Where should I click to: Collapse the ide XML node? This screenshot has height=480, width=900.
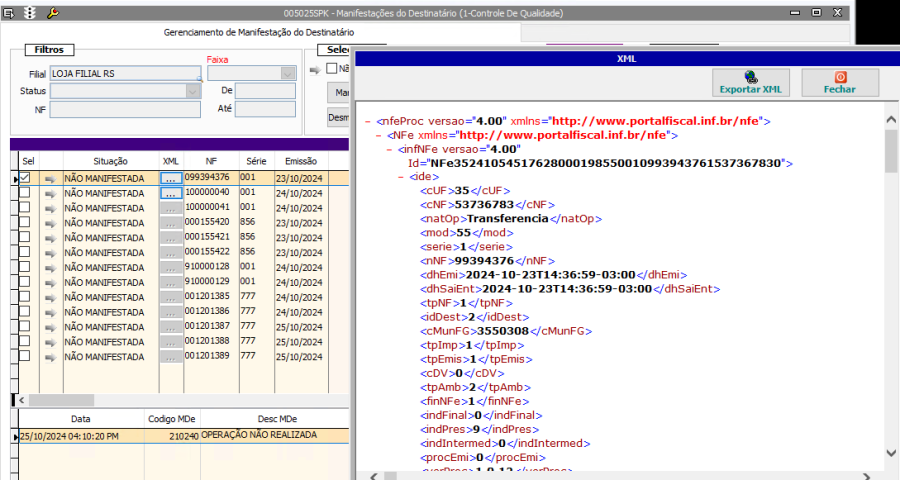point(403,177)
